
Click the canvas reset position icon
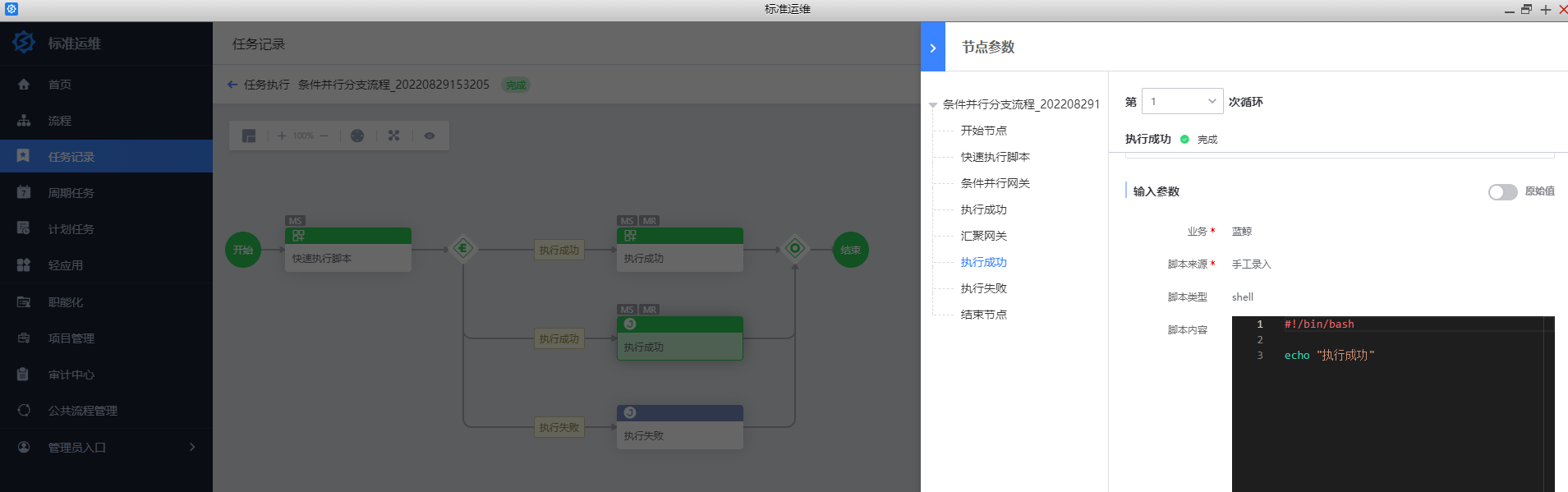[x=357, y=136]
